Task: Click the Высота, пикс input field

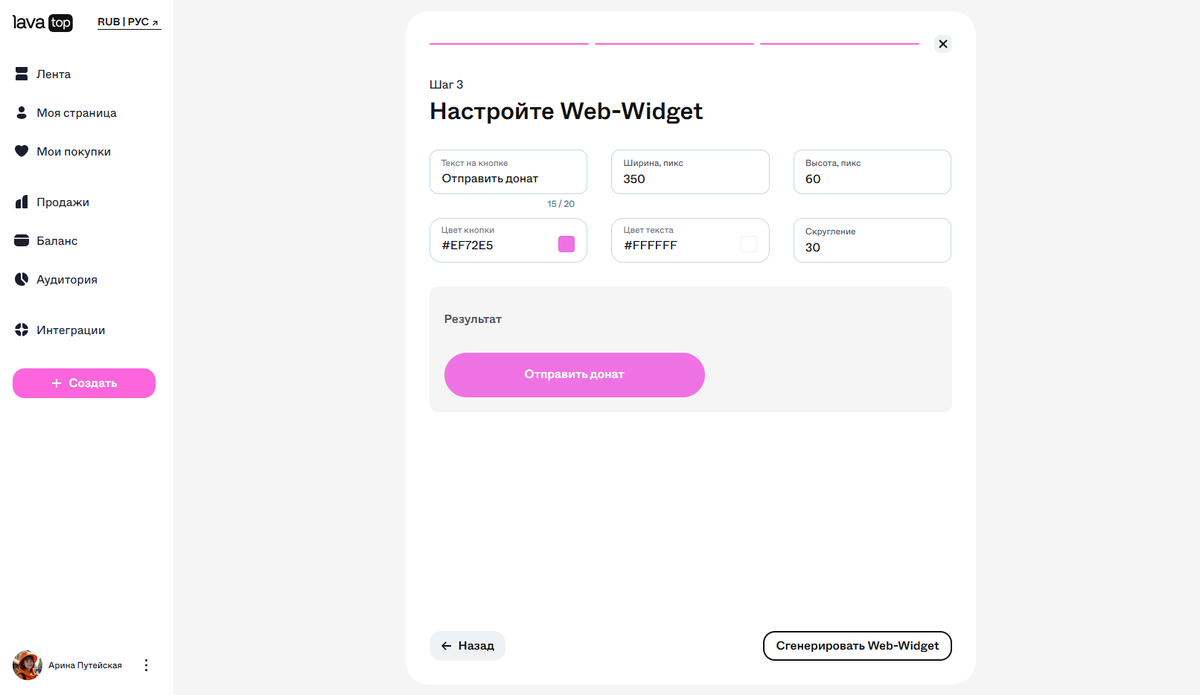Action: click(872, 172)
